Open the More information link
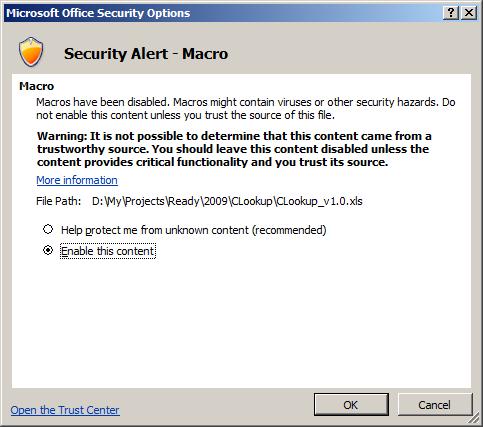This screenshot has width=483, height=427. click(77, 180)
